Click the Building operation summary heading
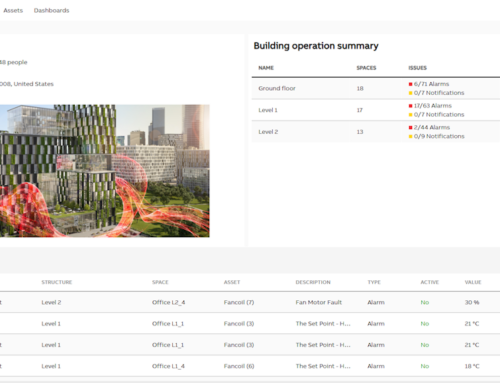Screen dimensions: 500x383 (x=316, y=46)
